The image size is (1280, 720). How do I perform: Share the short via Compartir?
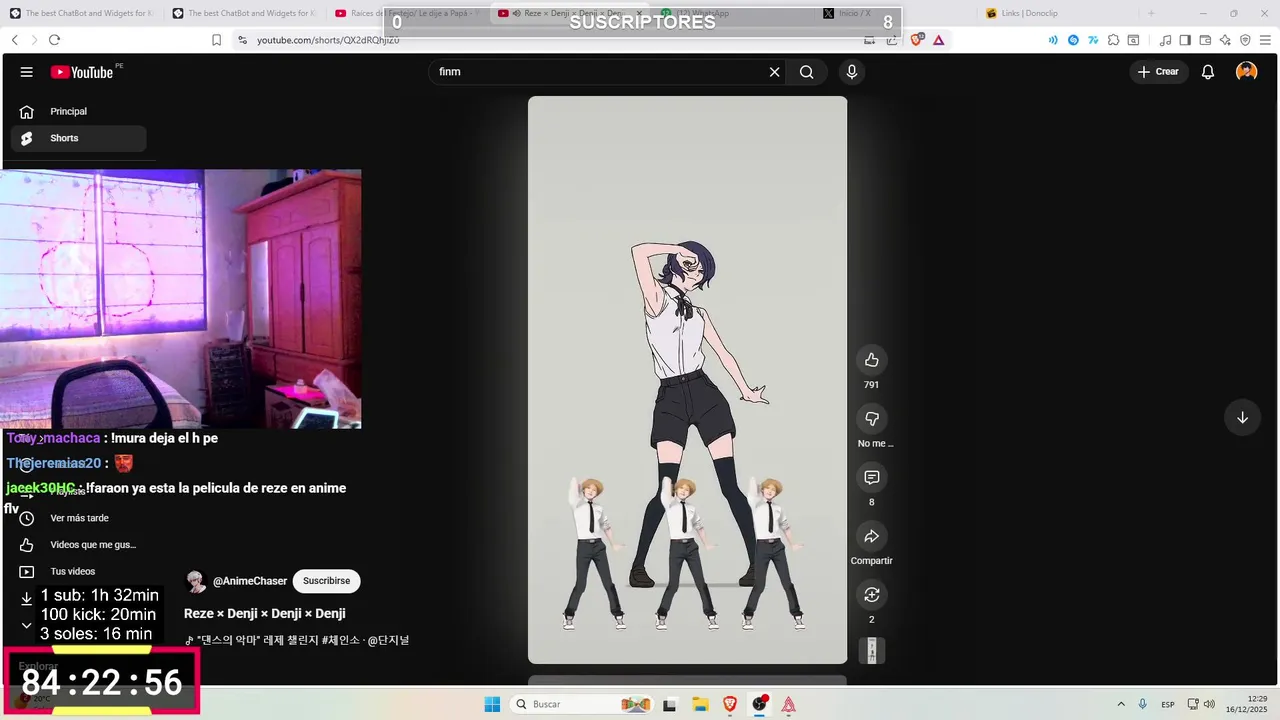pos(871,537)
